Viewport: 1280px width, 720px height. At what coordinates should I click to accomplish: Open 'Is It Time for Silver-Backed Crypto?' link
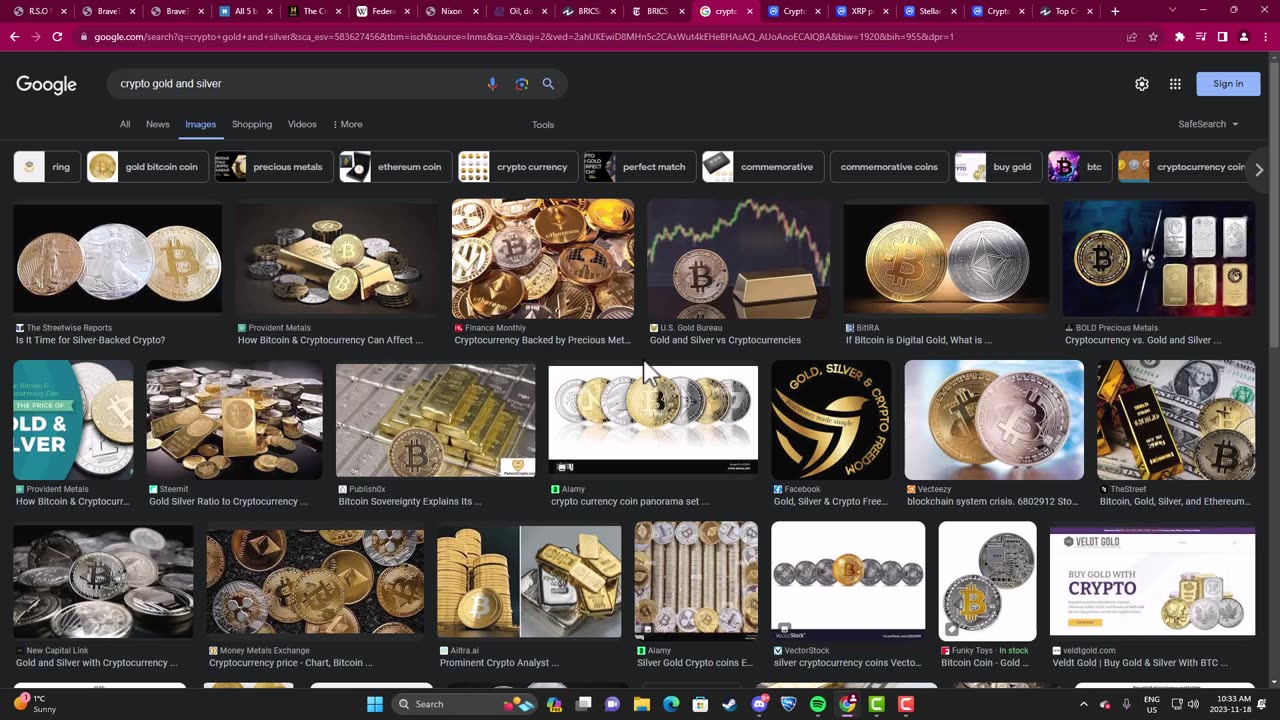click(x=90, y=340)
